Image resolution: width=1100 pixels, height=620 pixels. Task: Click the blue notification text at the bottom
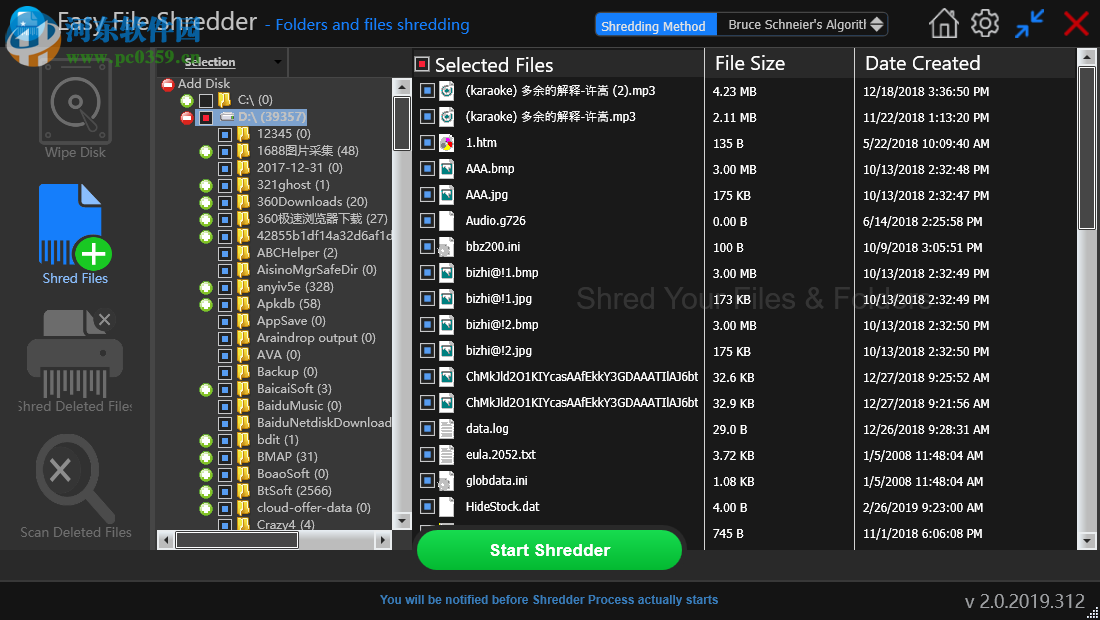pos(548,600)
